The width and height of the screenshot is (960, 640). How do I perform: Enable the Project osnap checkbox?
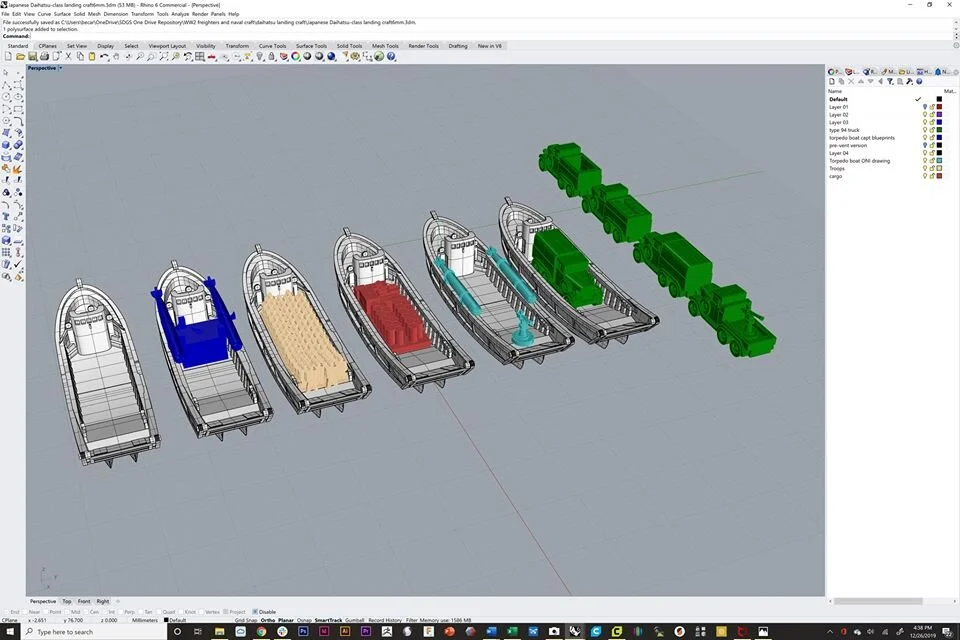(226, 612)
